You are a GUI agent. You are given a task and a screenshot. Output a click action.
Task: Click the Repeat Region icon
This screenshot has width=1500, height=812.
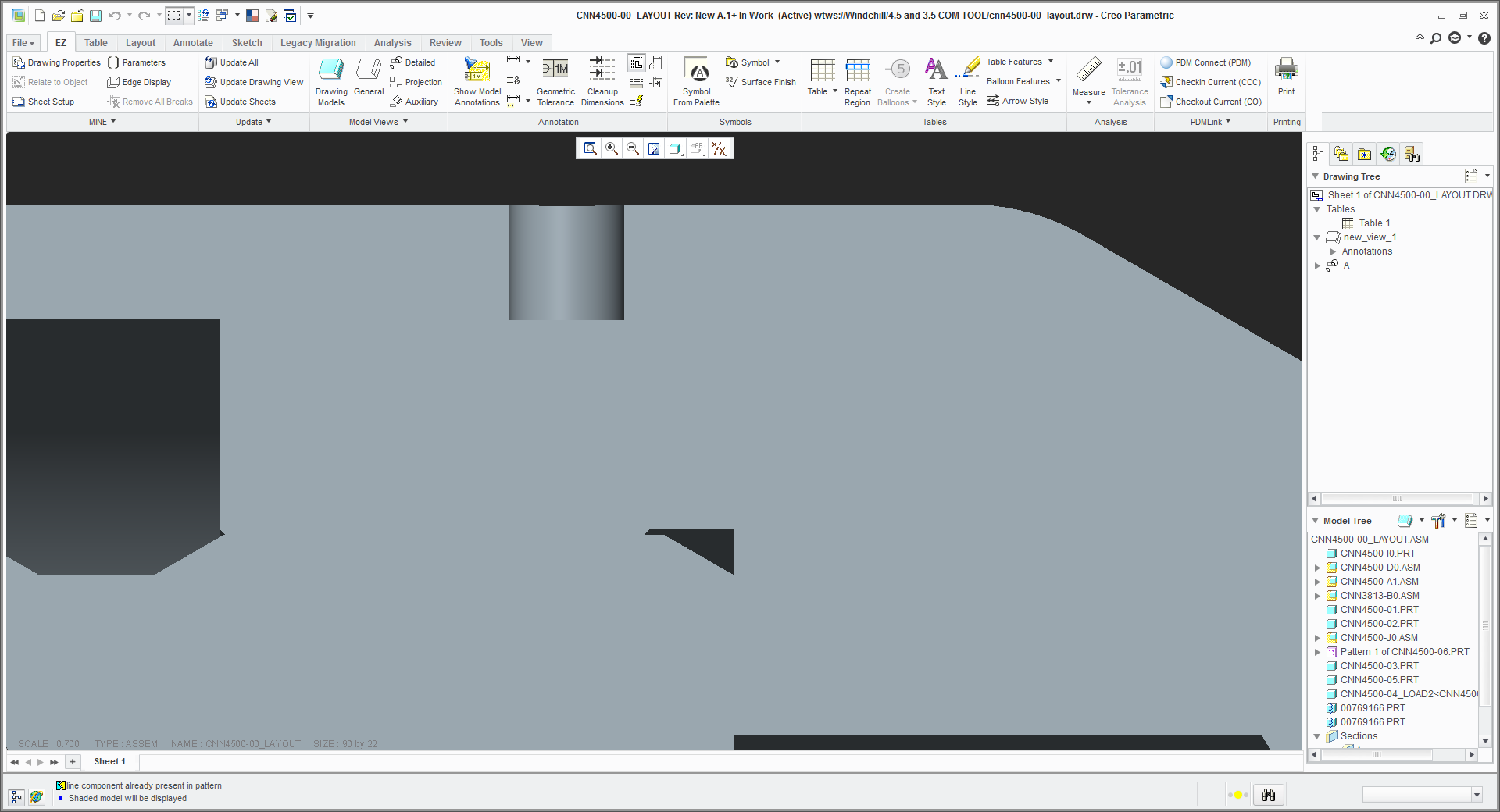(857, 80)
